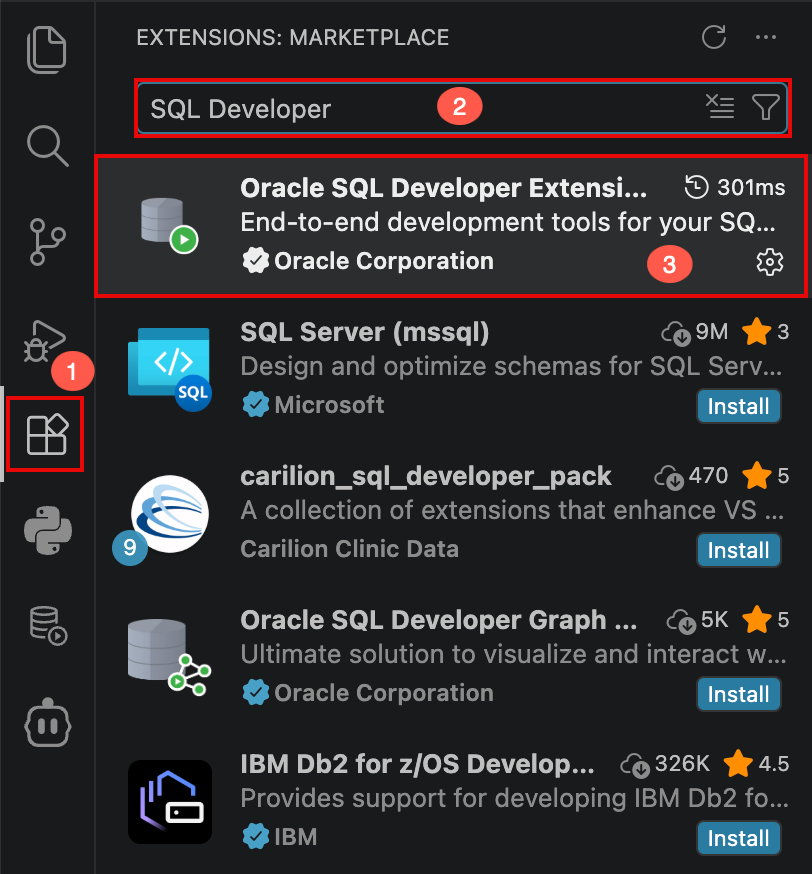Install Oracle SQL Developer Graph extension

[738, 694]
